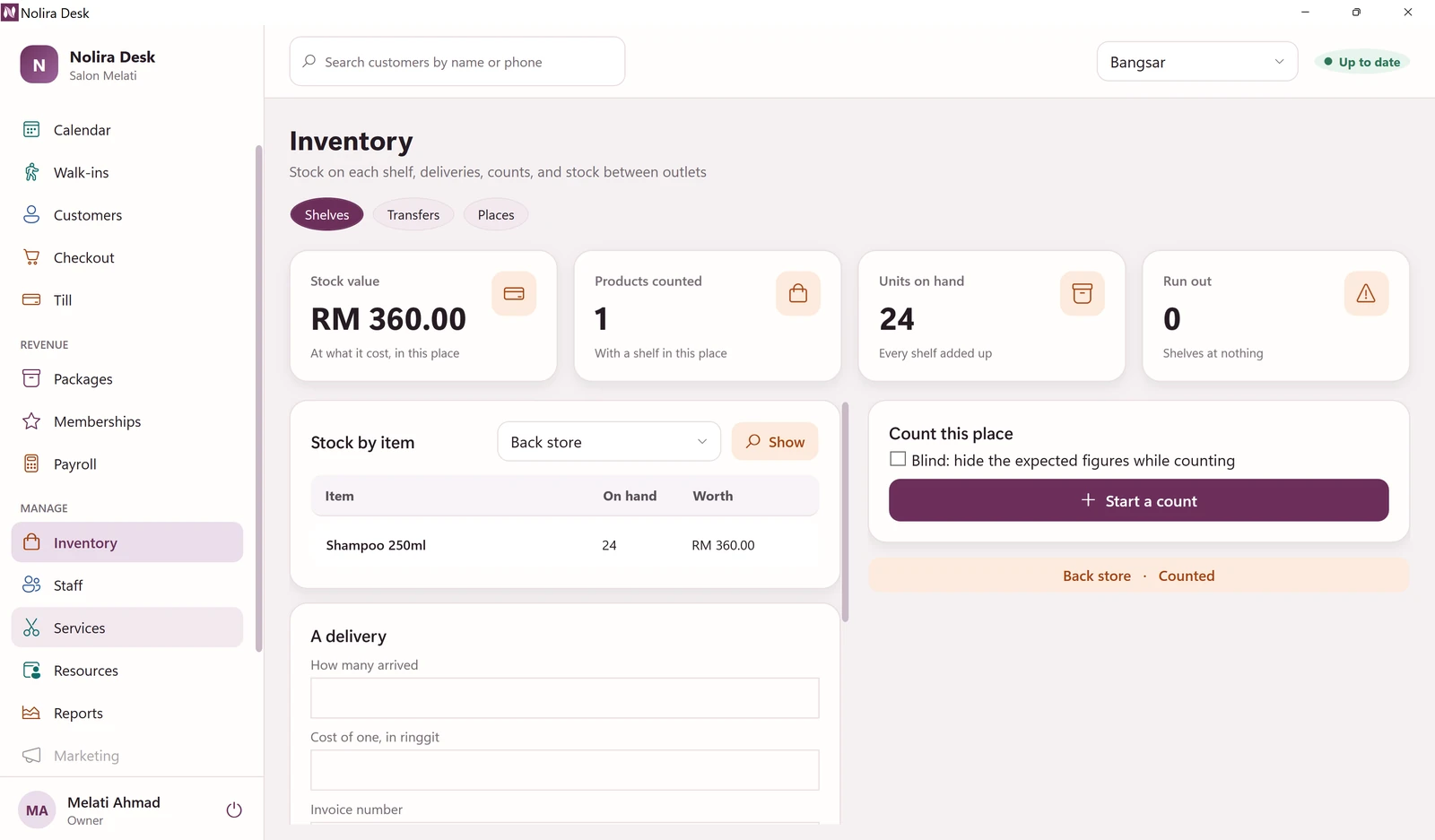Click Start a count button
Image resolution: width=1435 pixels, height=840 pixels.
click(1139, 500)
